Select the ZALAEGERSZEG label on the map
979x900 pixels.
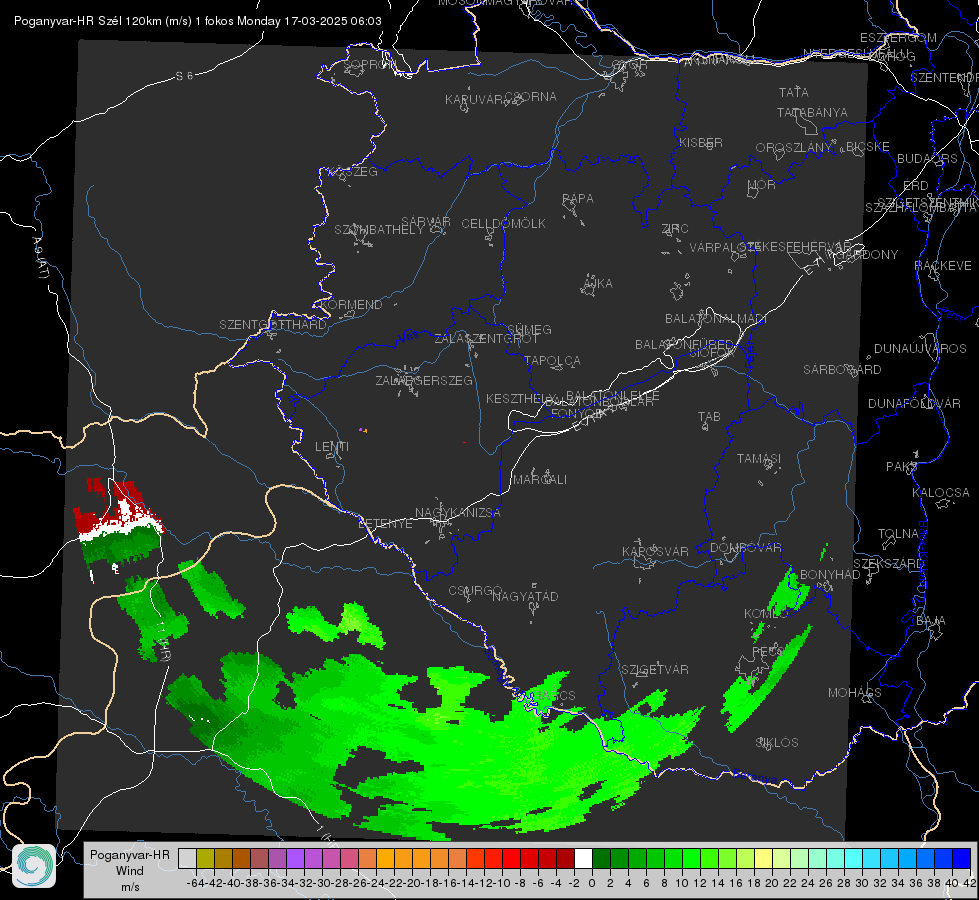click(424, 380)
